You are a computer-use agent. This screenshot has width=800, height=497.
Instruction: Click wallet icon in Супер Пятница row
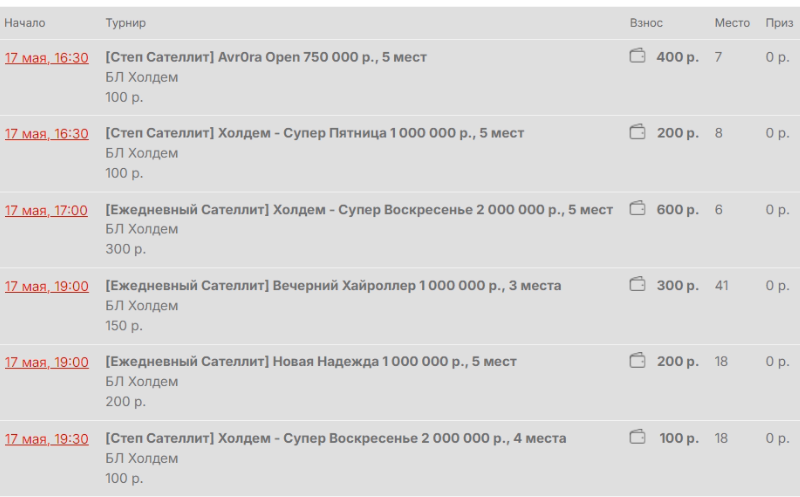point(637,132)
